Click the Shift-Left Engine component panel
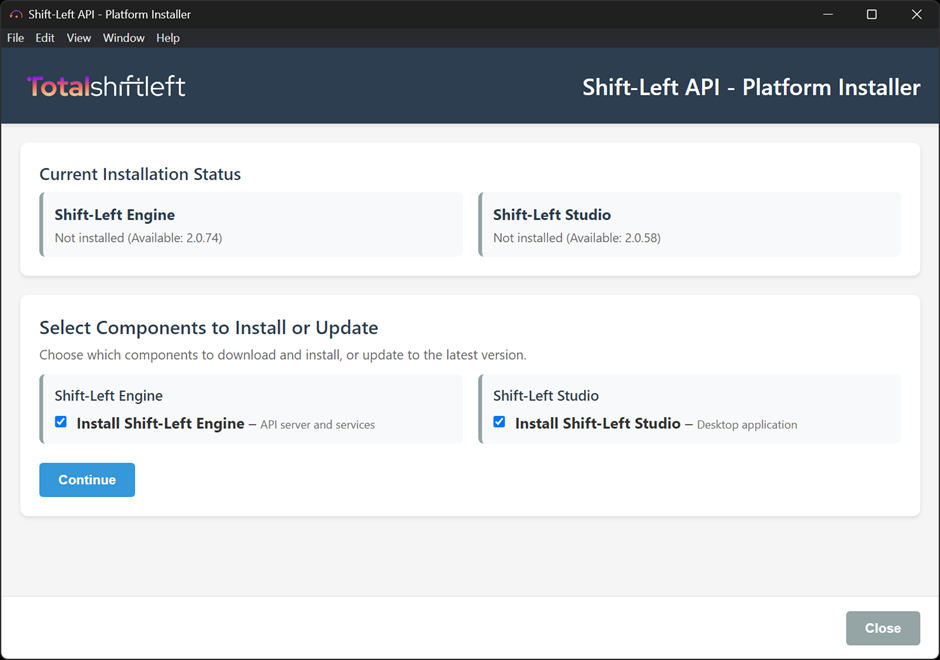This screenshot has width=940, height=660. [x=250, y=408]
